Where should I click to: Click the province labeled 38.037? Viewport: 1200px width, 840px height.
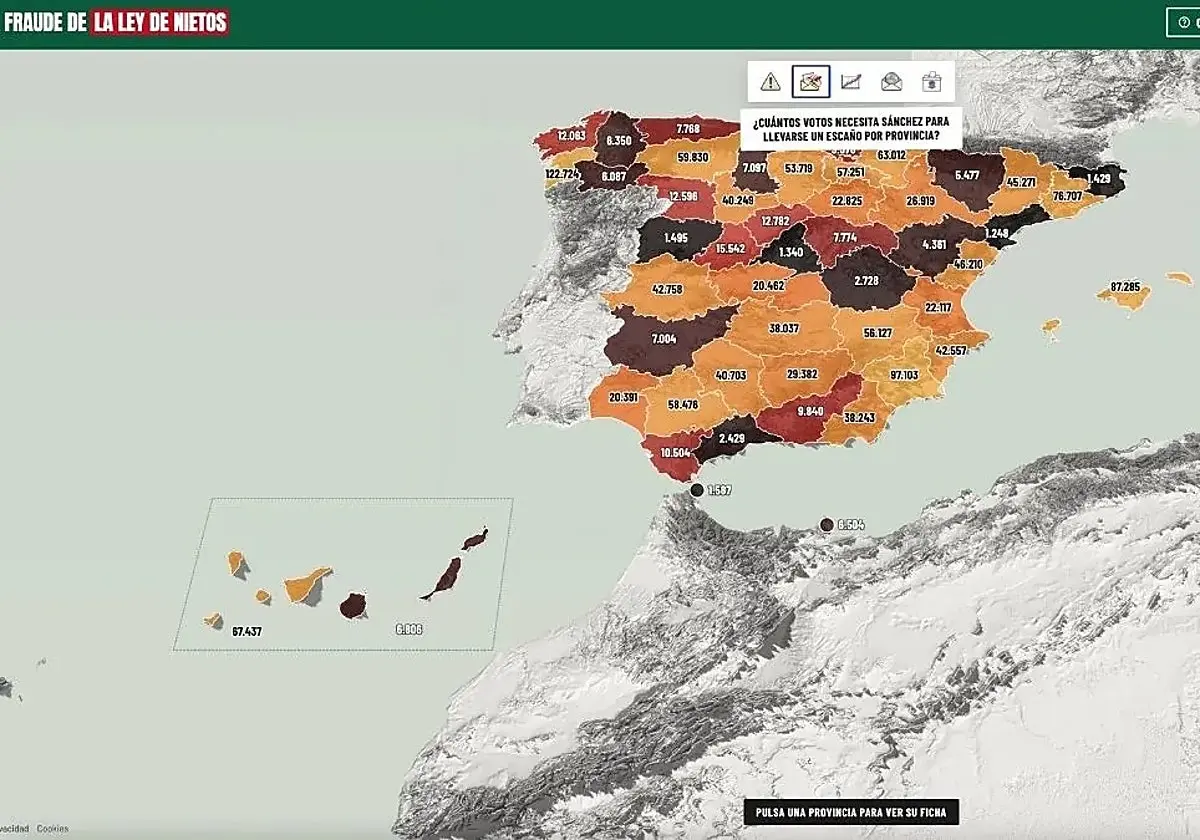[x=784, y=328]
